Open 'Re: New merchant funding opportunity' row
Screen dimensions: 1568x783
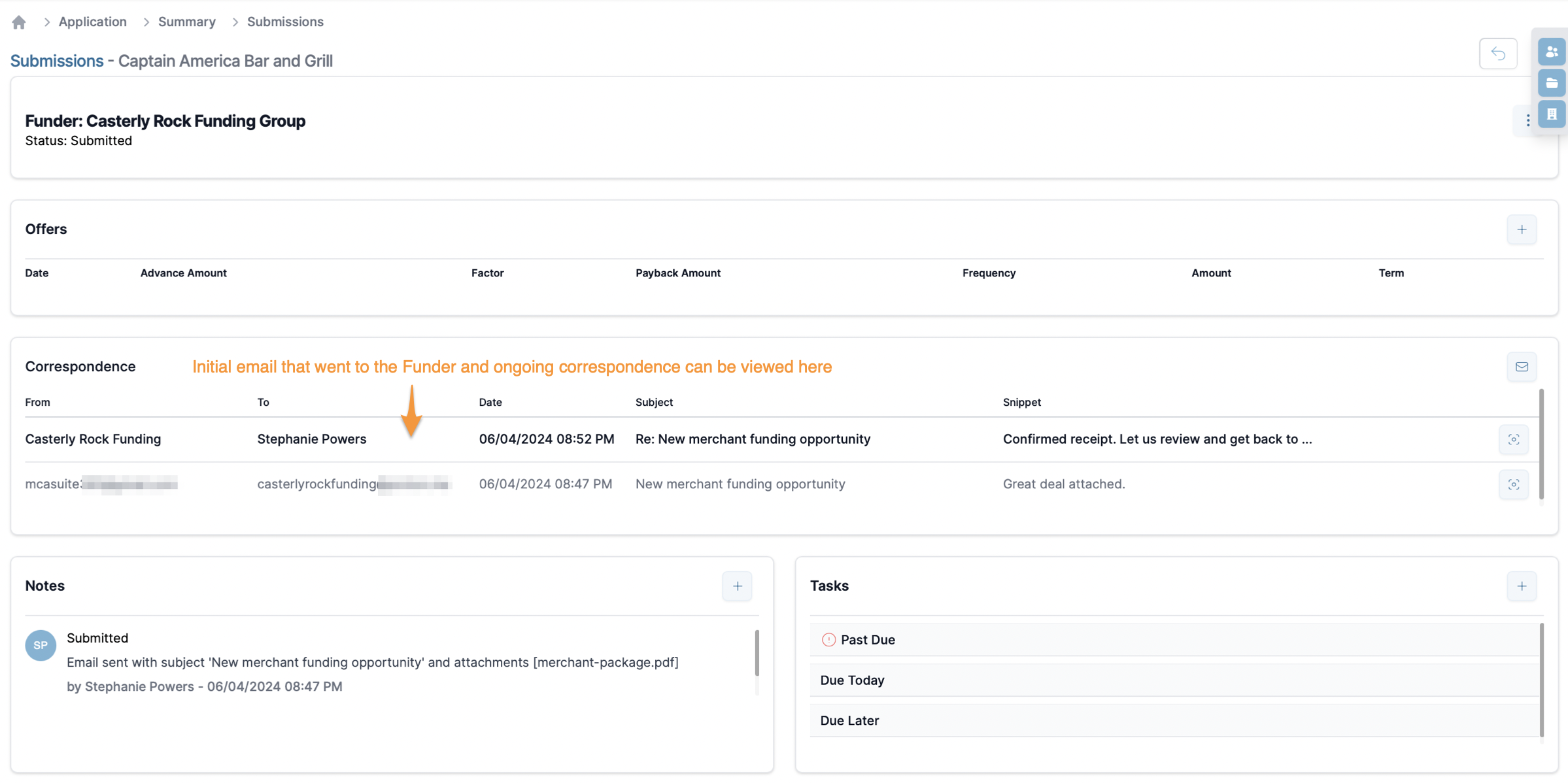tap(752, 439)
